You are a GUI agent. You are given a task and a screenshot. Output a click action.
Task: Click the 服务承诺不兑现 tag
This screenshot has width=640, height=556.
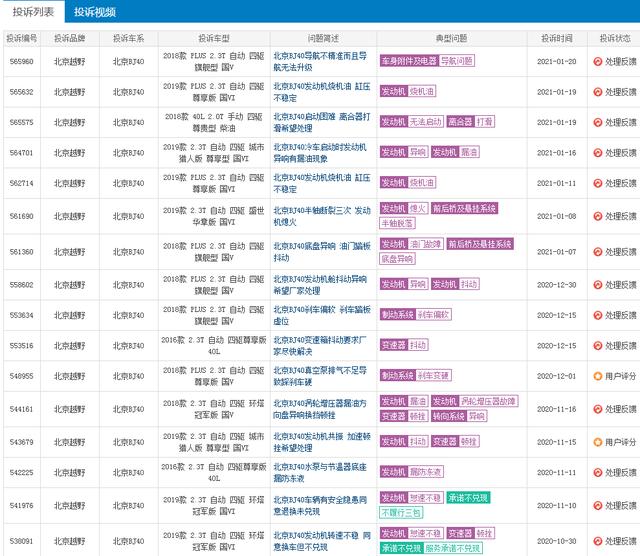[453, 548]
